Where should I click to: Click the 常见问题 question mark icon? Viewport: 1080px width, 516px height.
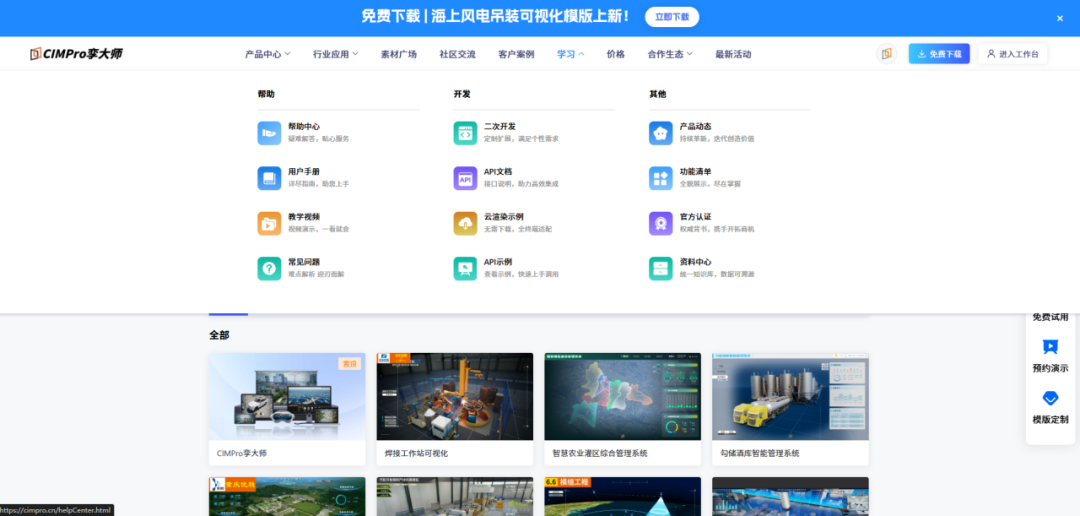pos(269,269)
